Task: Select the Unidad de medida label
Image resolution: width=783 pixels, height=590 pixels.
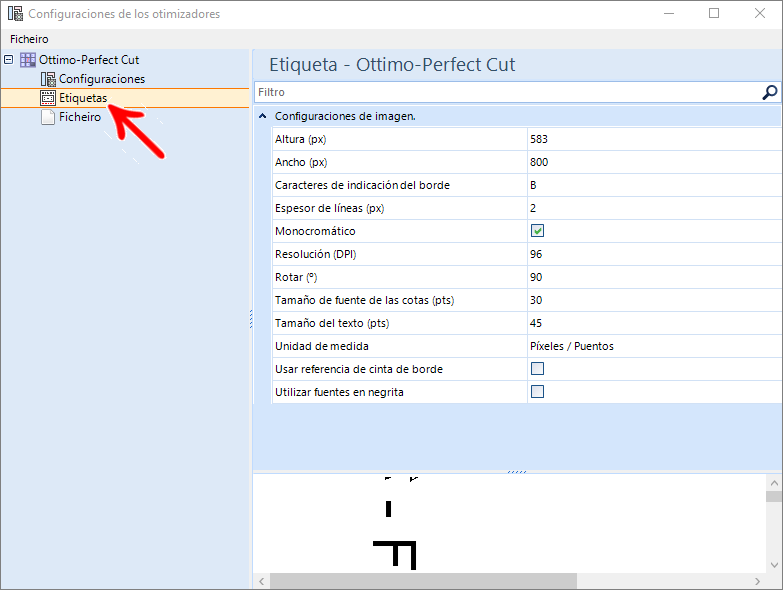Action: click(322, 346)
